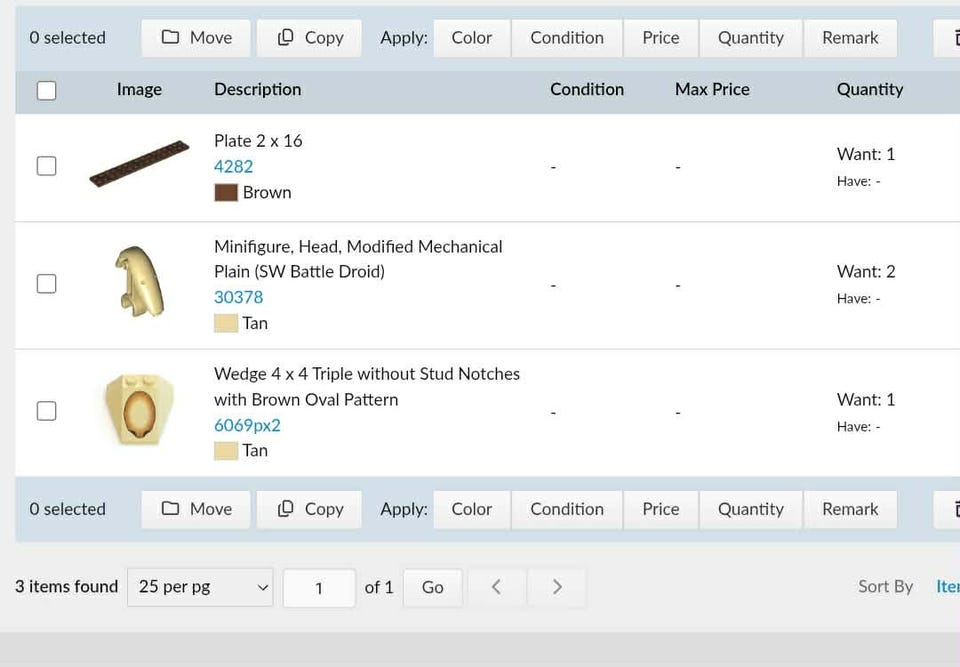The height and width of the screenshot is (667, 960).
Task: Click the bottom Copy button
Action: tap(309, 509)
